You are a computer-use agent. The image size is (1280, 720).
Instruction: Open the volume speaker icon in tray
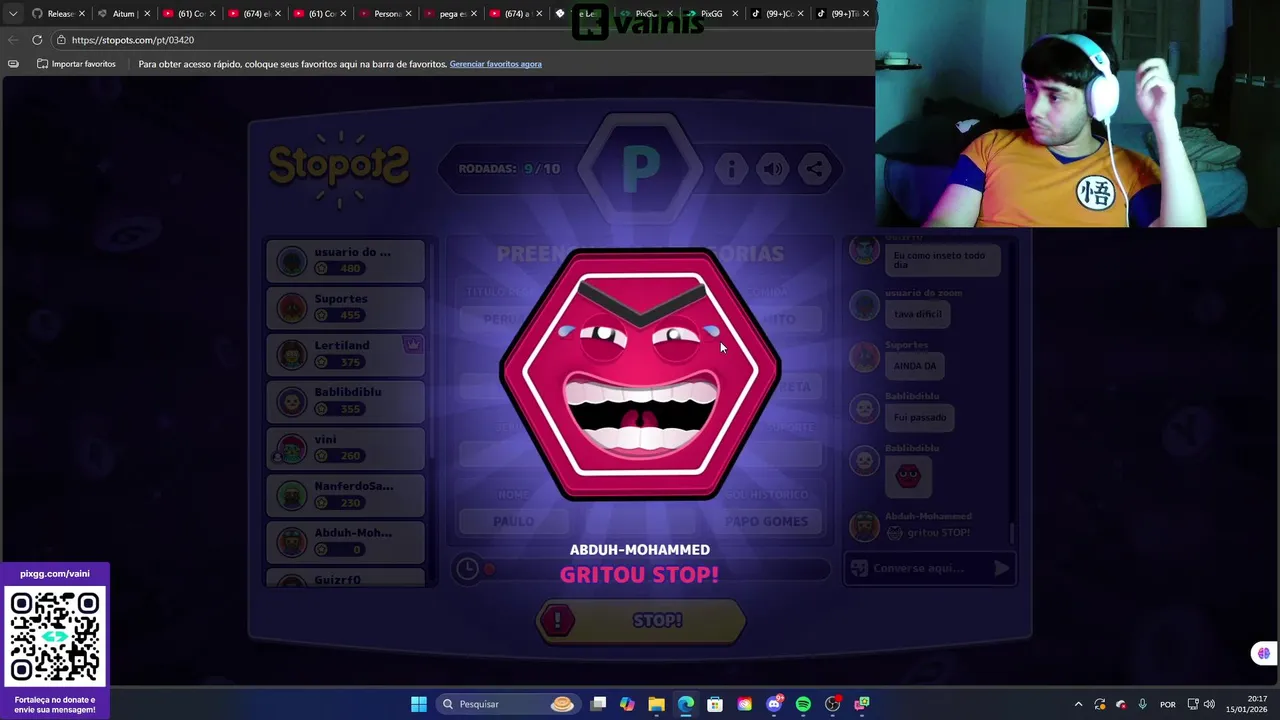point(1209,704)
